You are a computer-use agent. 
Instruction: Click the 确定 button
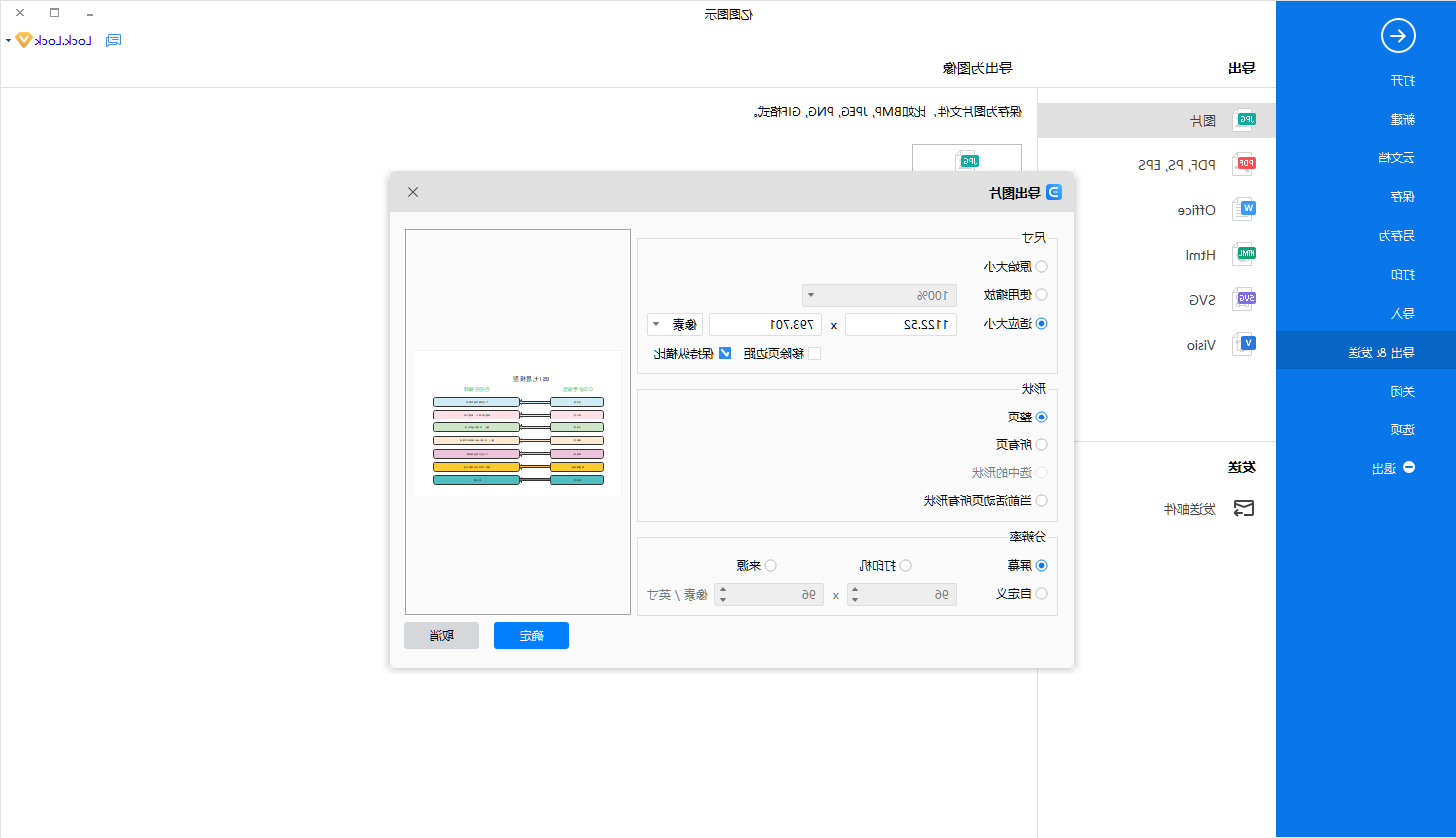(x=531, y=636)
